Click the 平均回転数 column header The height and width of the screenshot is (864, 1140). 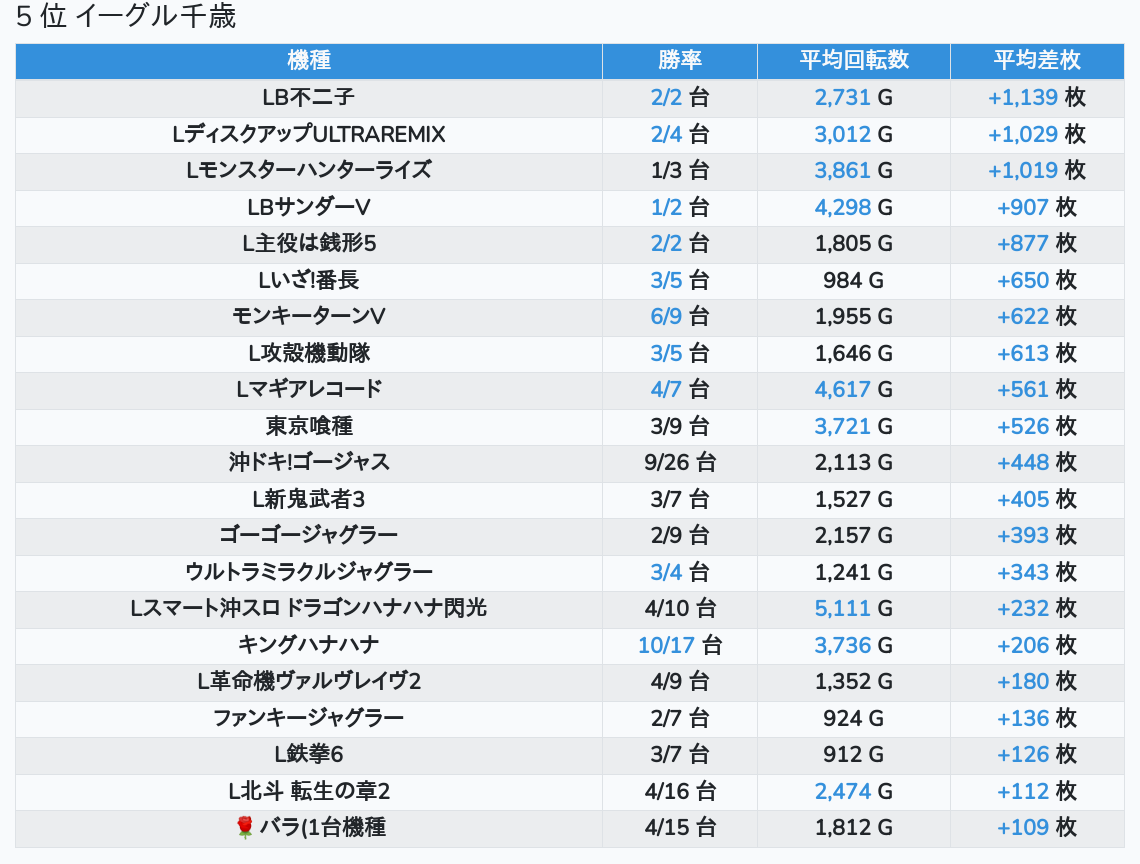[853, 60]
